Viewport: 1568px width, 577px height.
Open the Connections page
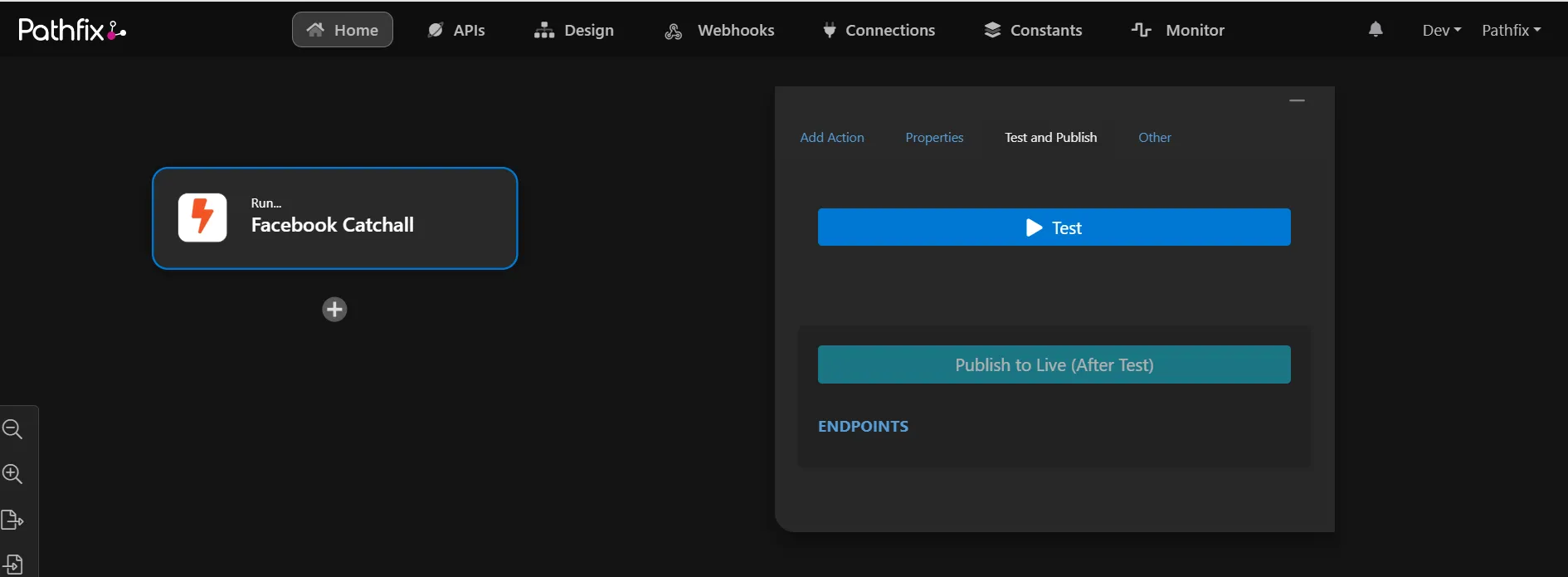coord(879,30)
